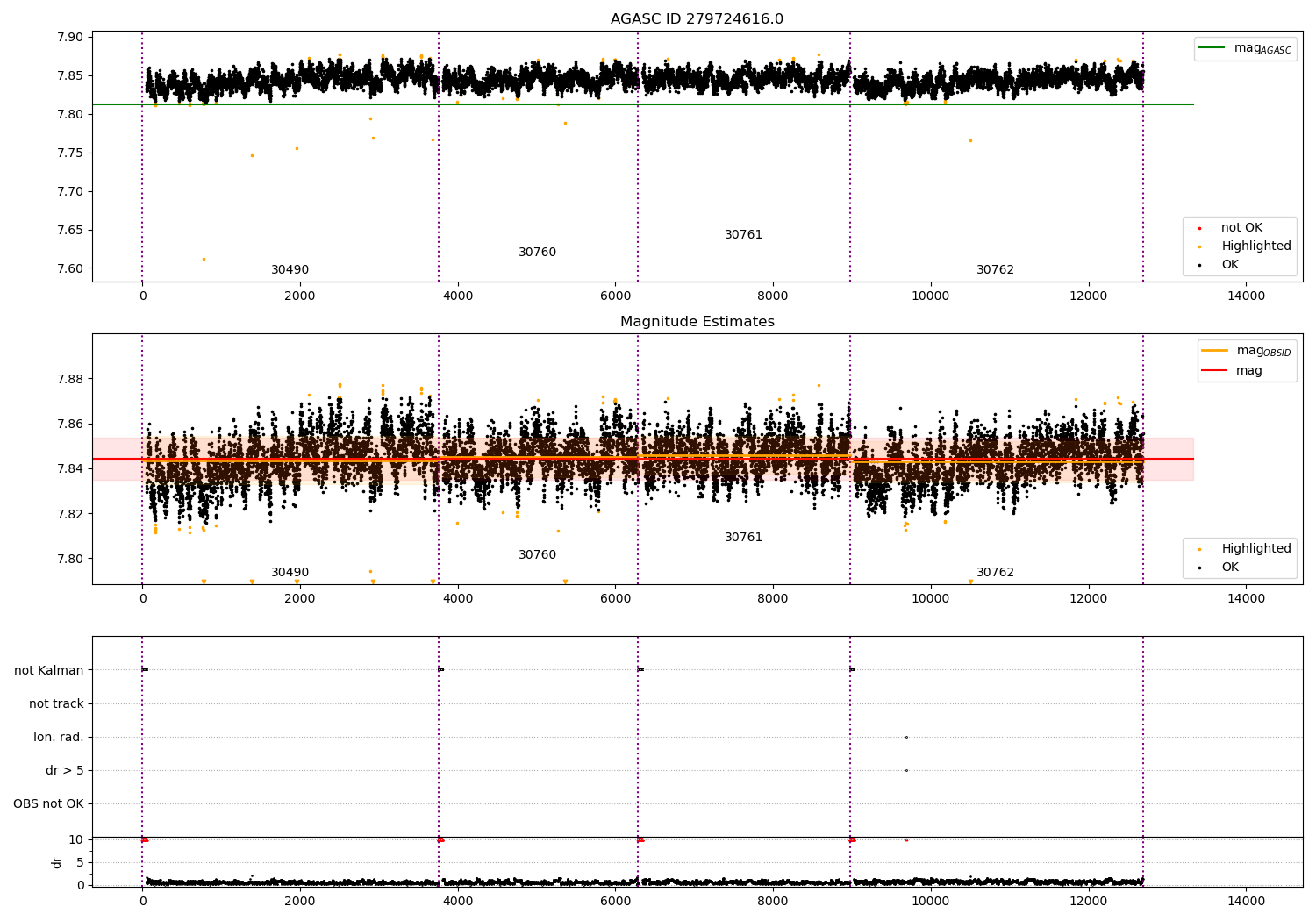The height and width of the screenshot is (921, 1316).
Task: Click the lone data point on Ion. rad. row
Action: [x=906, y=737]
